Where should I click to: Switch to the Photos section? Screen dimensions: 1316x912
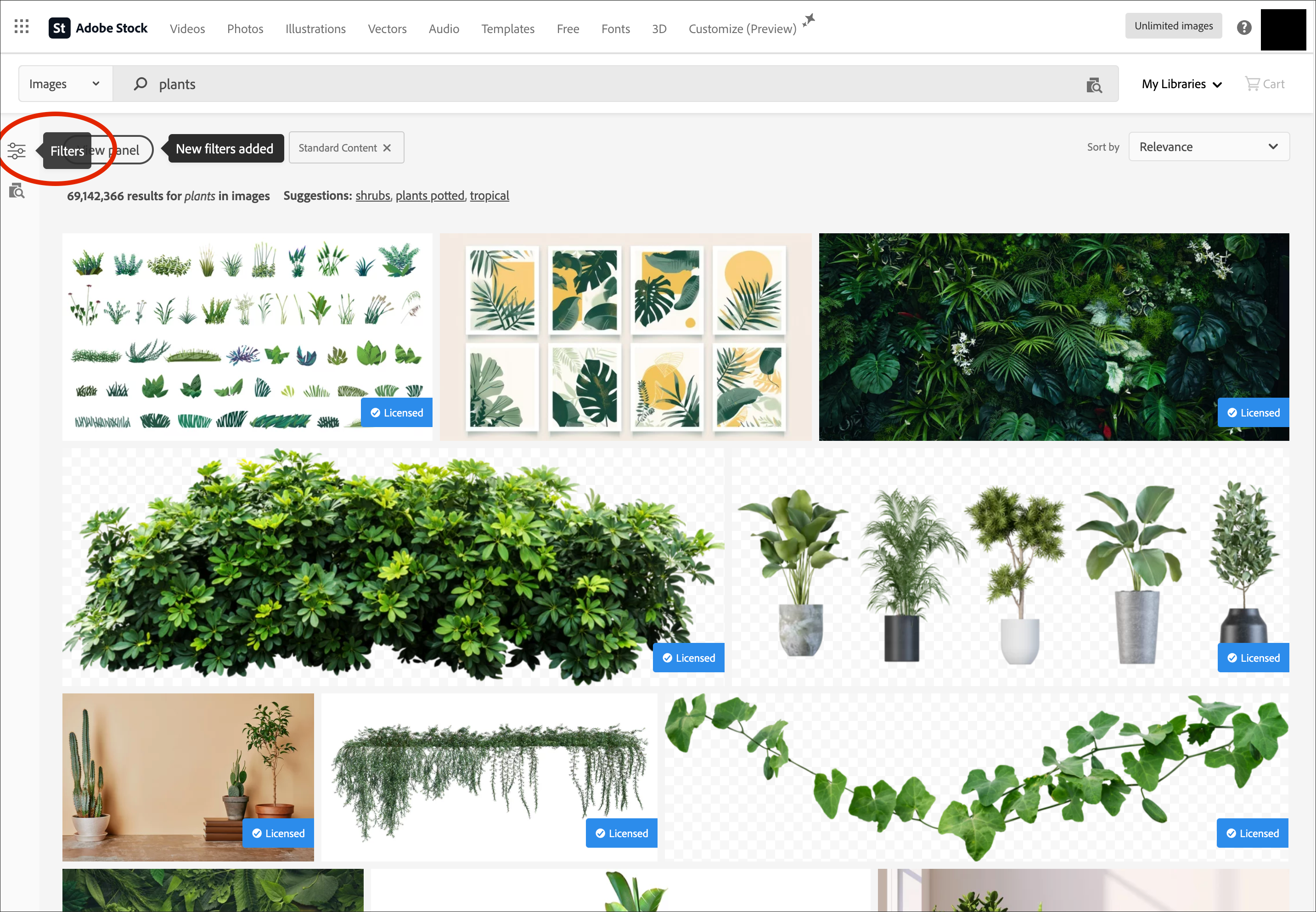pos(245,28)
